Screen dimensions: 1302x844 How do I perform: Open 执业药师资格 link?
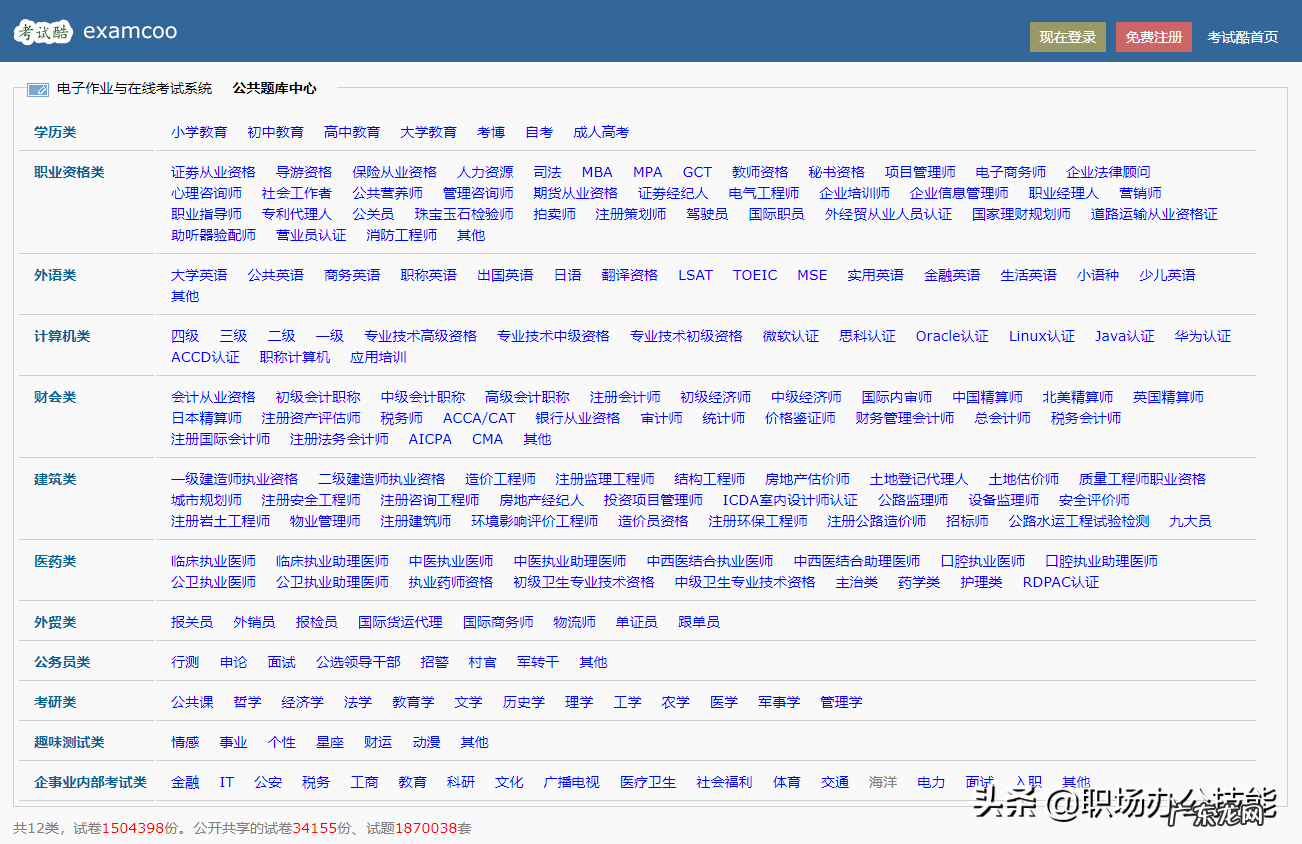pyautogui.click(x=451, y=582)
